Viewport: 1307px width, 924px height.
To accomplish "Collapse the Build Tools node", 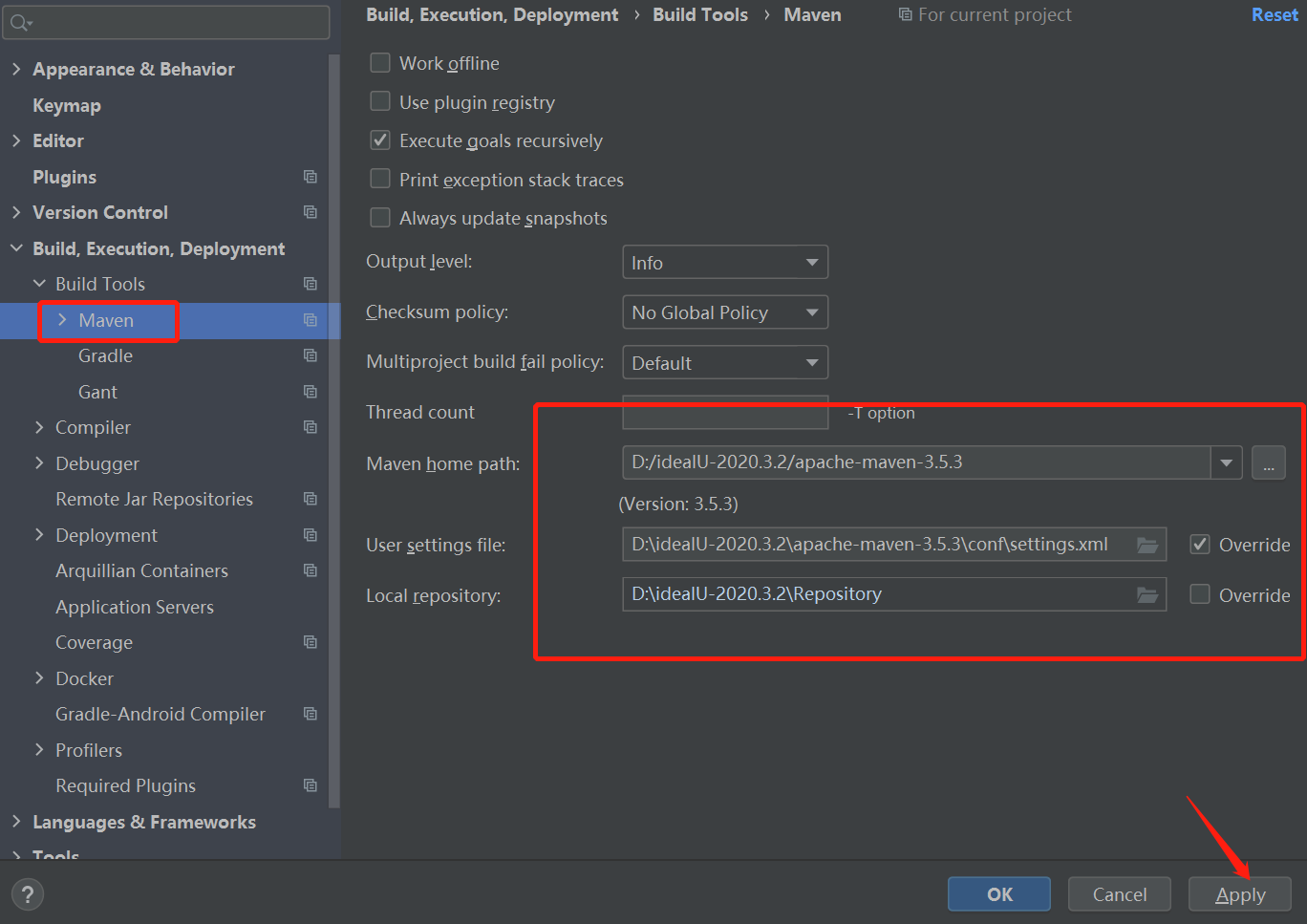I will click(x=39, y=284).
